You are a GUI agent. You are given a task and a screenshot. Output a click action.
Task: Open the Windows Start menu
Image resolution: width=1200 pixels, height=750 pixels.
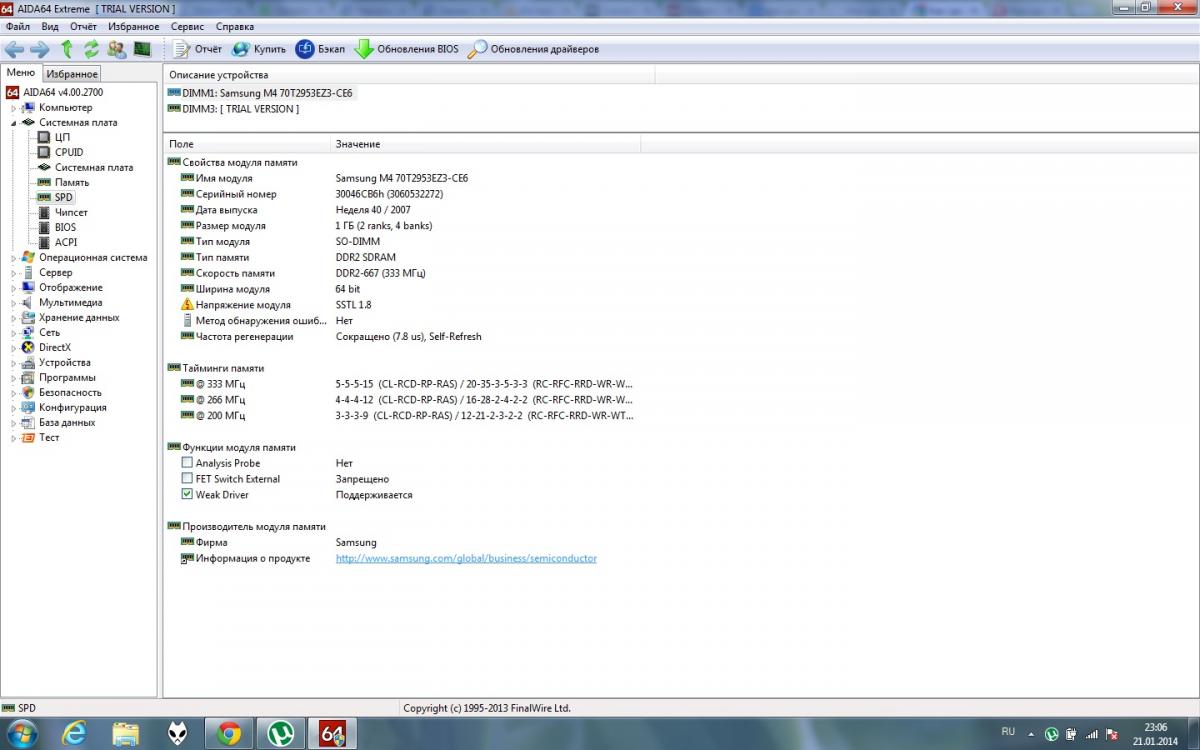coord(22,734)
